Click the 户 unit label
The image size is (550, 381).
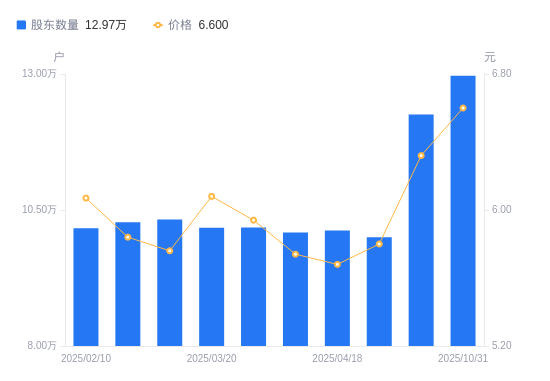pyautogui.click(x=59, y=56)
